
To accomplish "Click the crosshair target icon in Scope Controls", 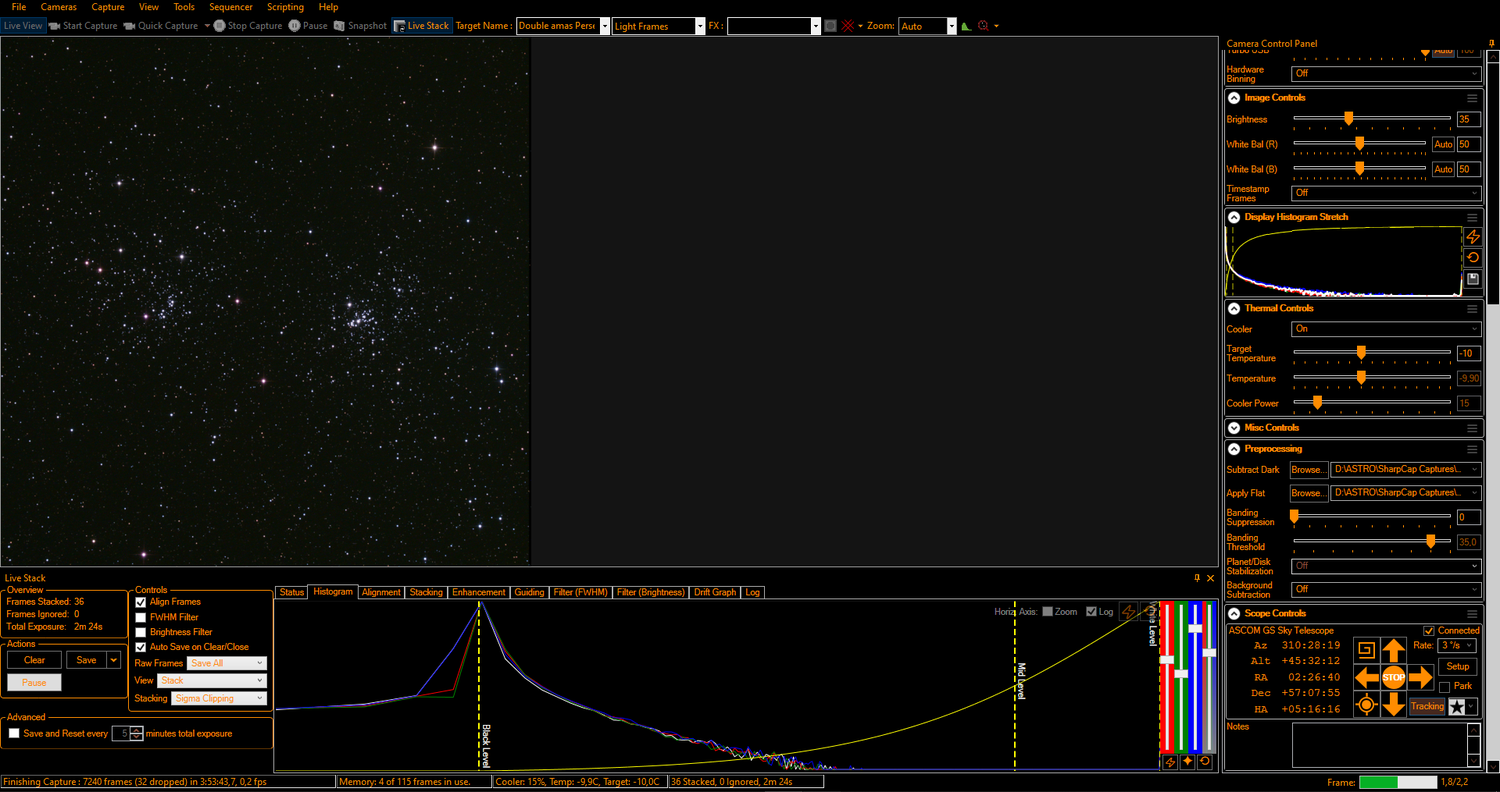I will (x=1366, y=706).
